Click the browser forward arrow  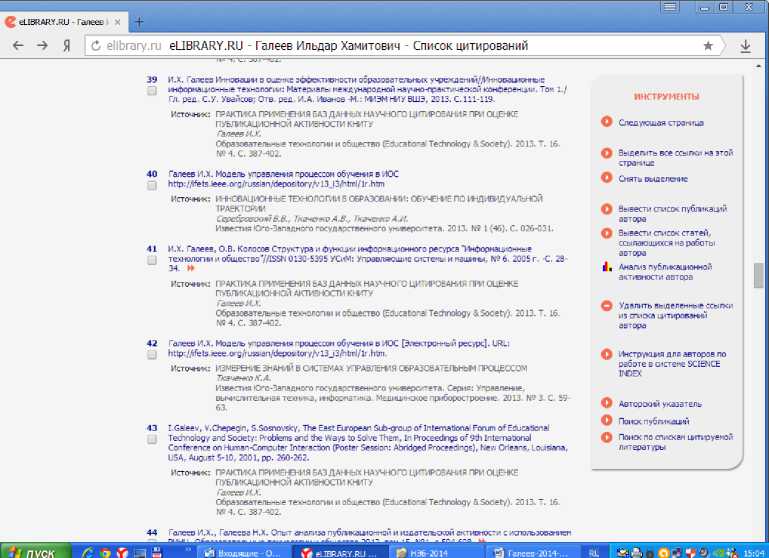point(41,45)
